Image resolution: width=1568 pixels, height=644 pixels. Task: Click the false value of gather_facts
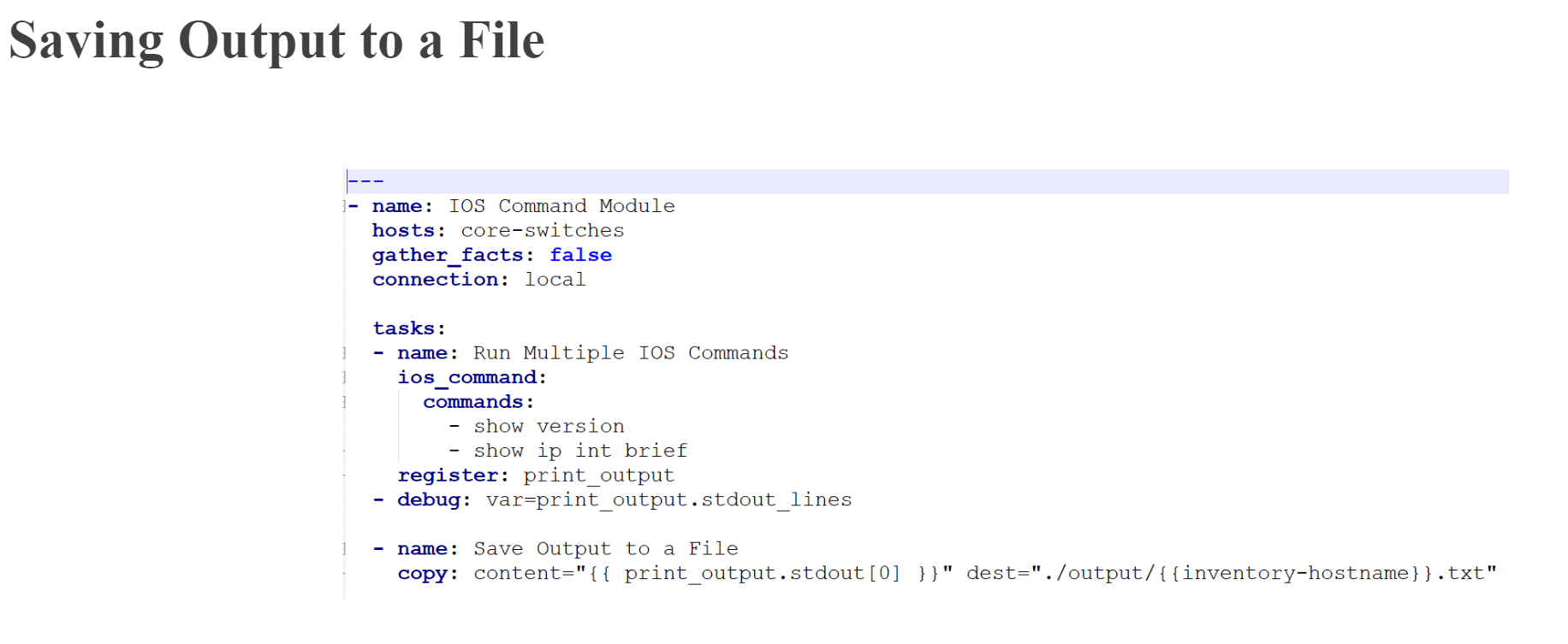580,255
